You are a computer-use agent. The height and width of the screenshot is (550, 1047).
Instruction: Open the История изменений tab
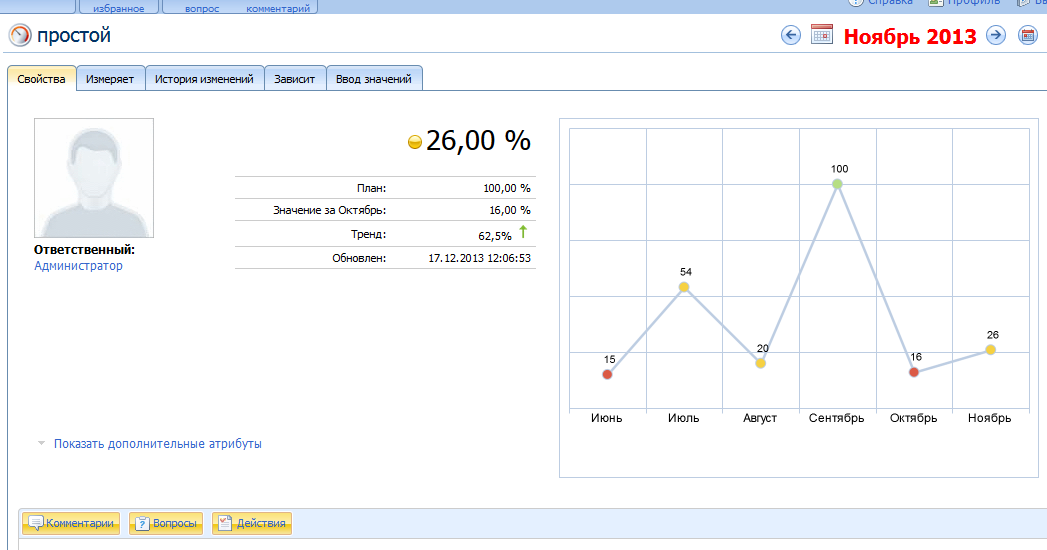click(x=204, y=79)
